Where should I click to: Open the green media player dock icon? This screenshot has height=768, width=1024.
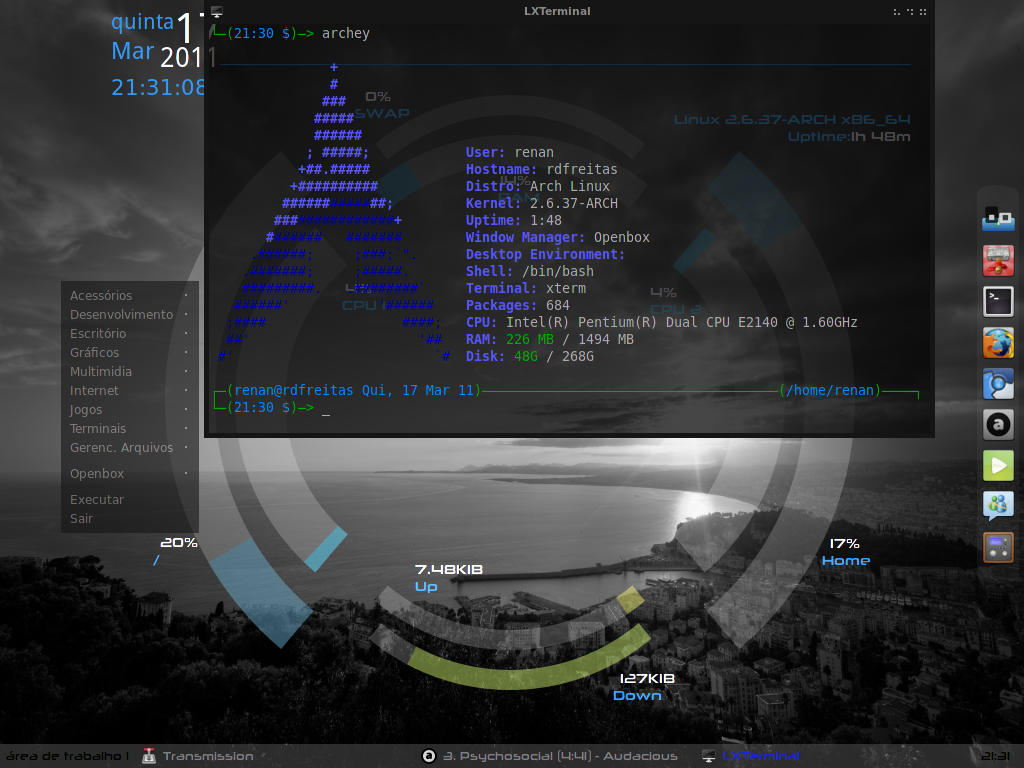pos(998,466)
